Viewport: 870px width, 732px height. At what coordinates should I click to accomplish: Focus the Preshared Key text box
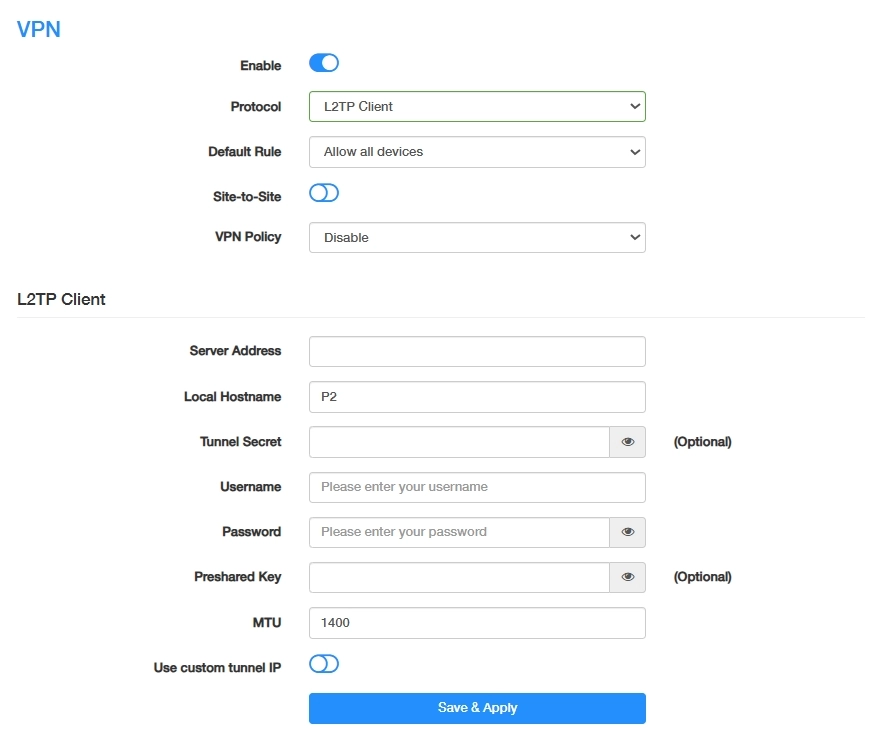coord(459,577)
